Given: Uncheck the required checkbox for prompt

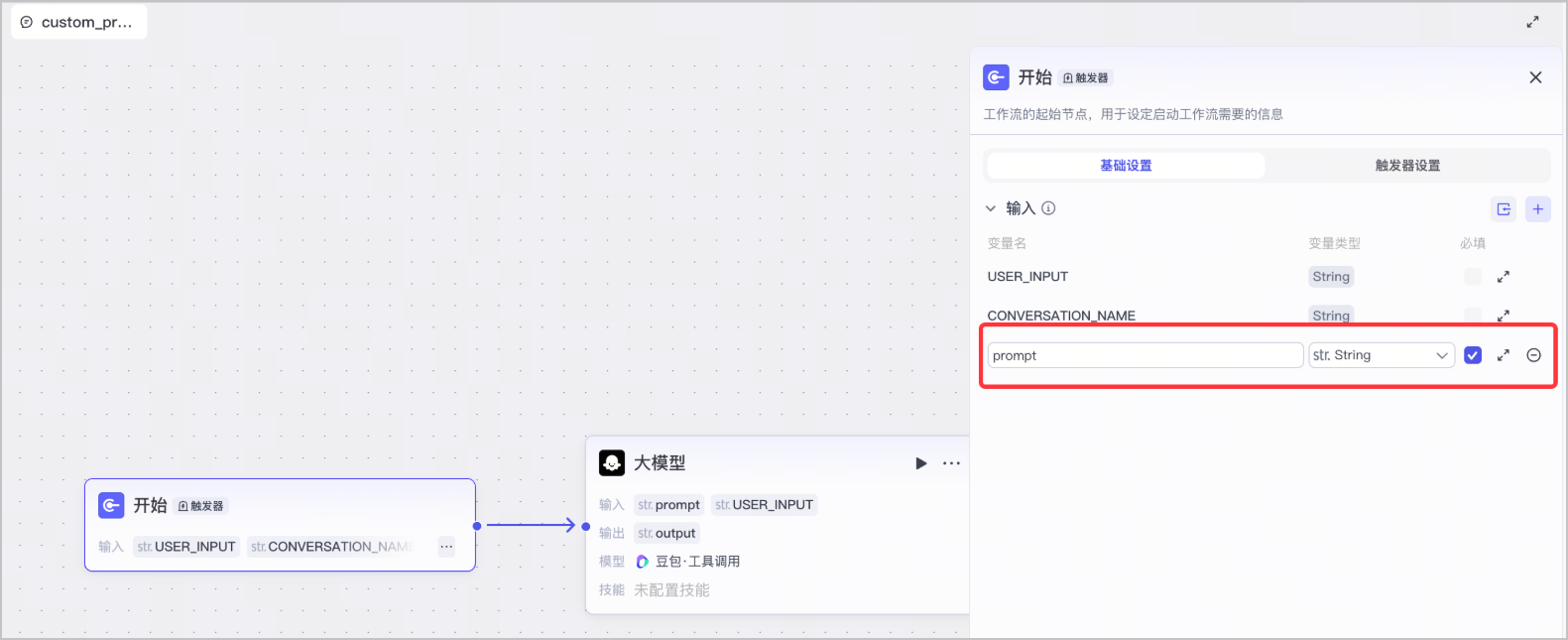Looking at the screenshot, I should (x=1473, y=355).
